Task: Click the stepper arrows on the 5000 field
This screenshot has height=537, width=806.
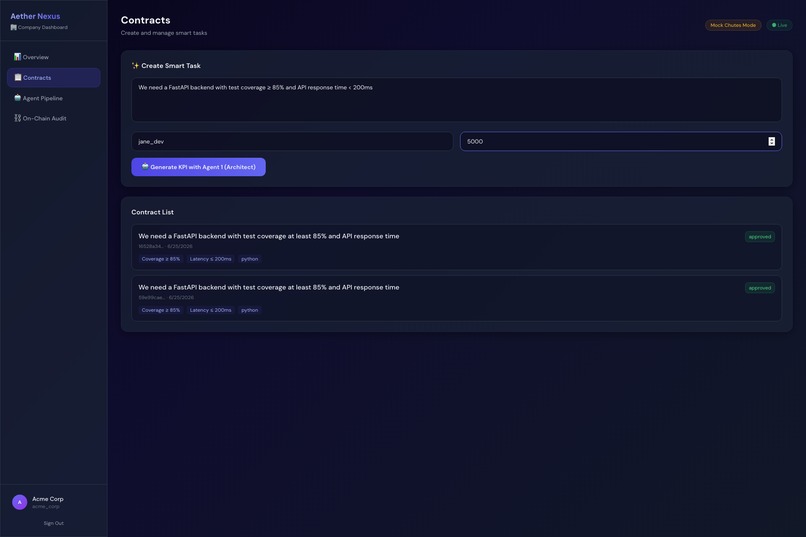Action: [x=772, y=141]
